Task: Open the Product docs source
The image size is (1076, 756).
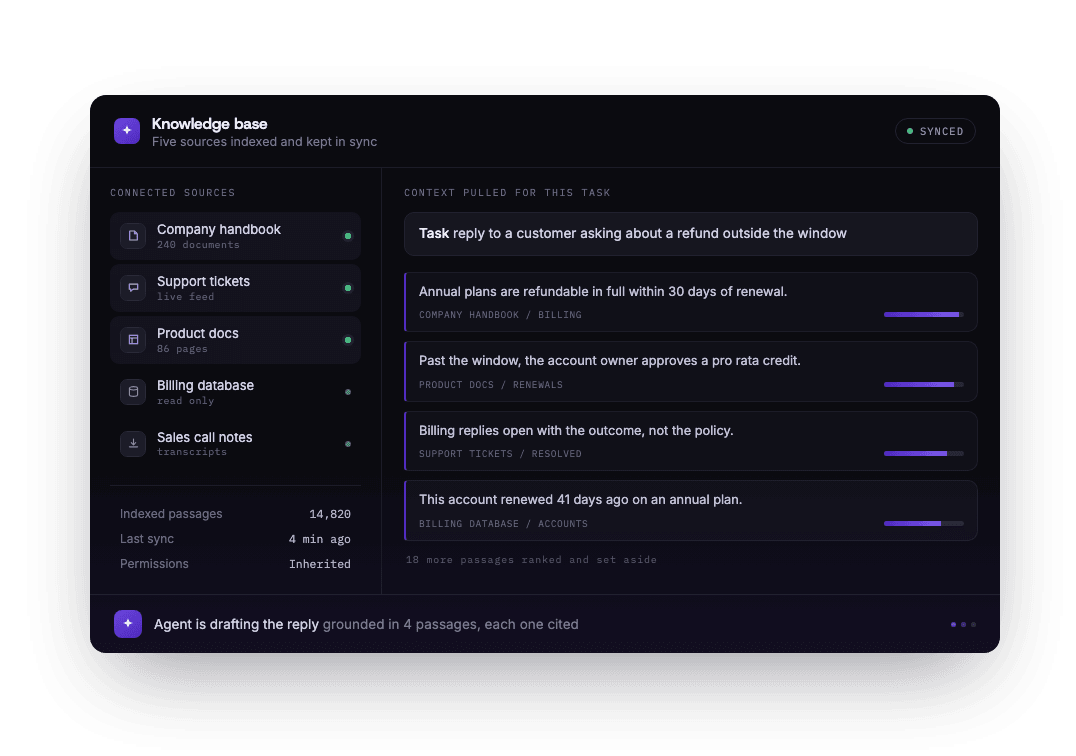Action: [235, 340]
